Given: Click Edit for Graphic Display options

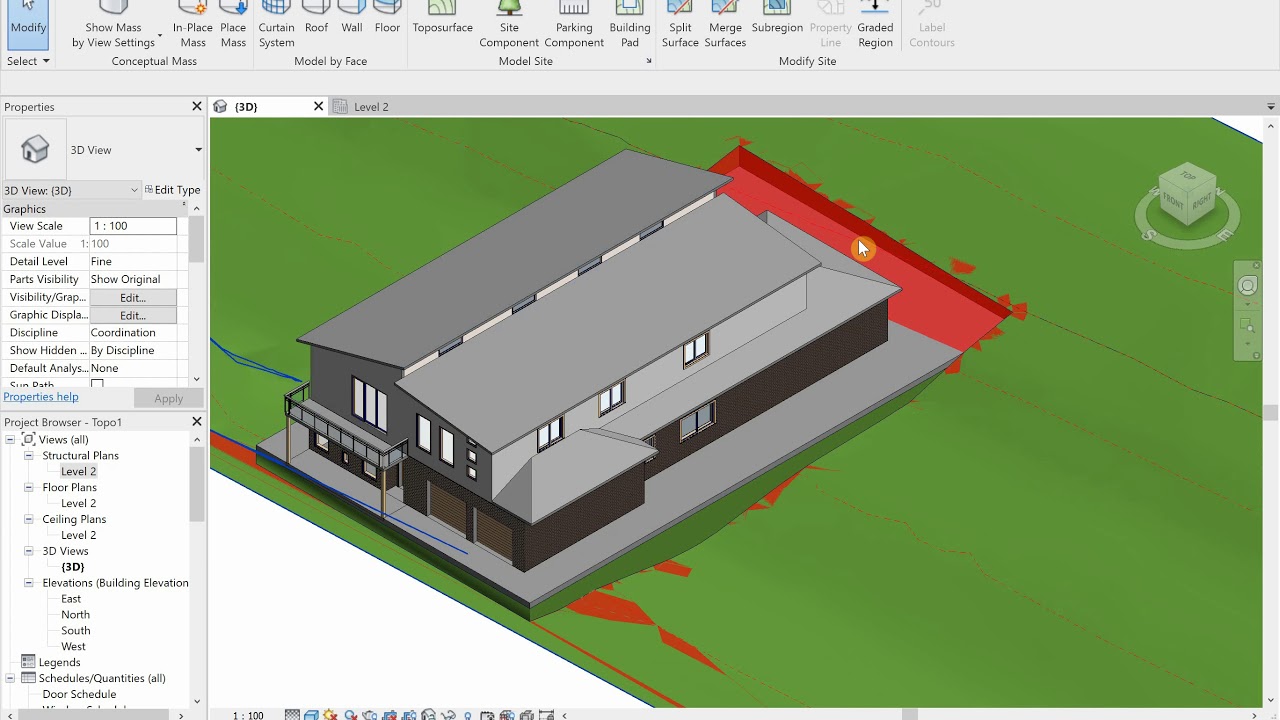Looking at the screenshot, I should click(133, 315).
